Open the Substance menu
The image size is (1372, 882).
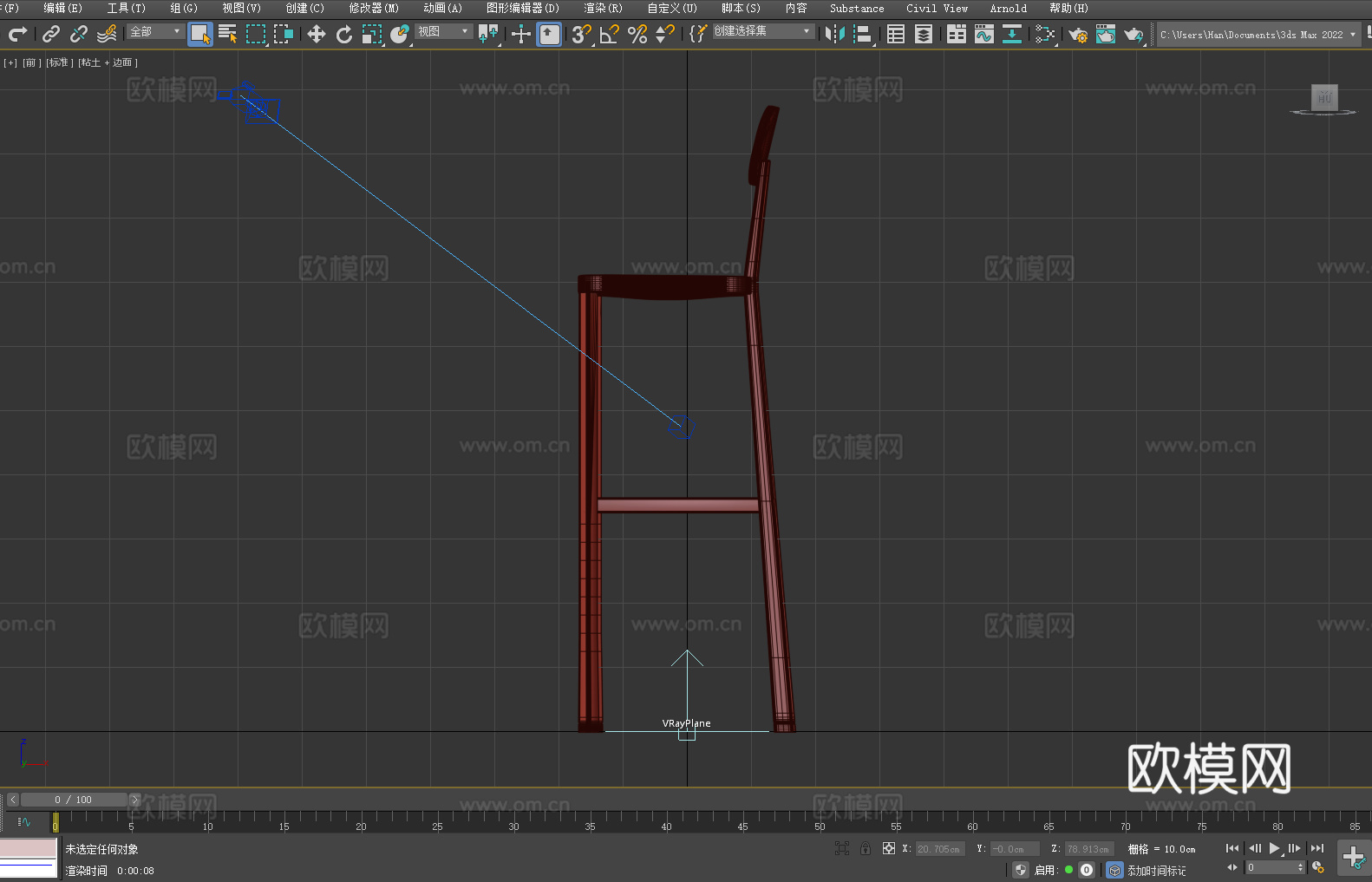pyautogui.click(x=857, y=8)
